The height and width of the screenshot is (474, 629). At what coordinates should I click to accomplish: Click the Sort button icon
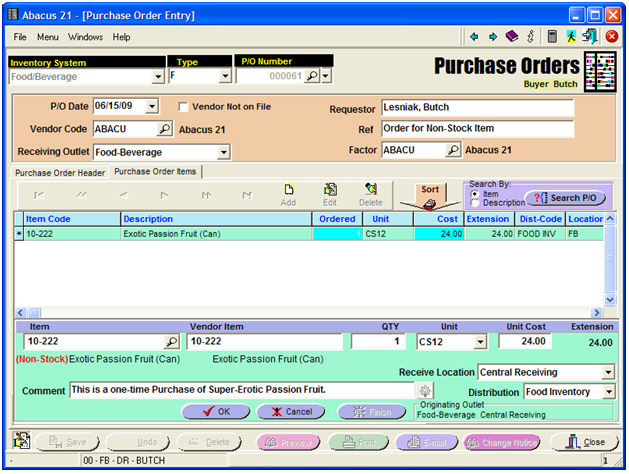(x=429, y=195)
